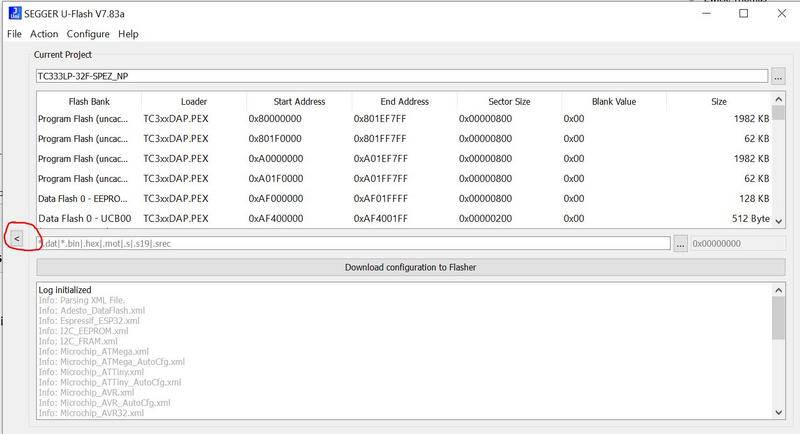Select flash bank row starting at 0xA0000000

click(404, 159)
